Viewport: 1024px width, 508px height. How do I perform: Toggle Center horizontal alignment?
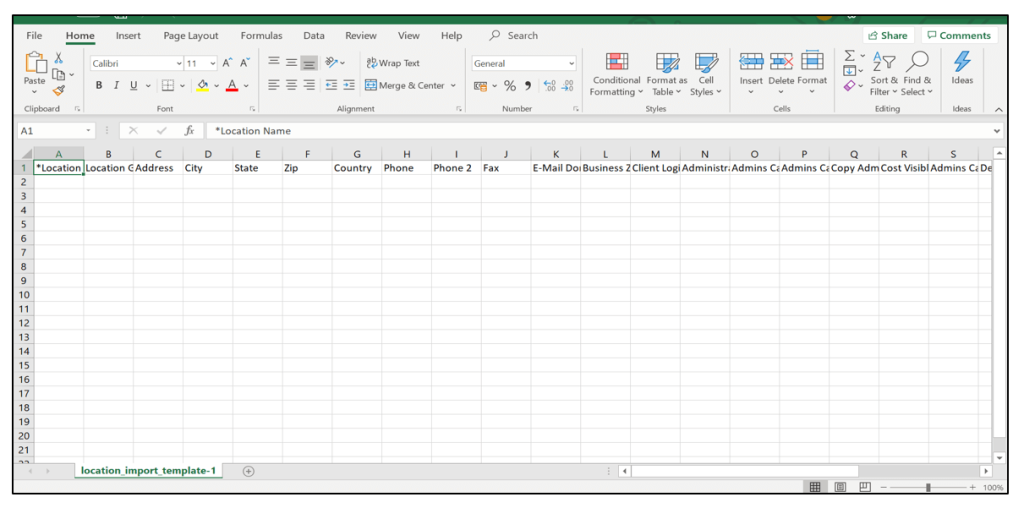pyautogui.click(x=292, y=86)
